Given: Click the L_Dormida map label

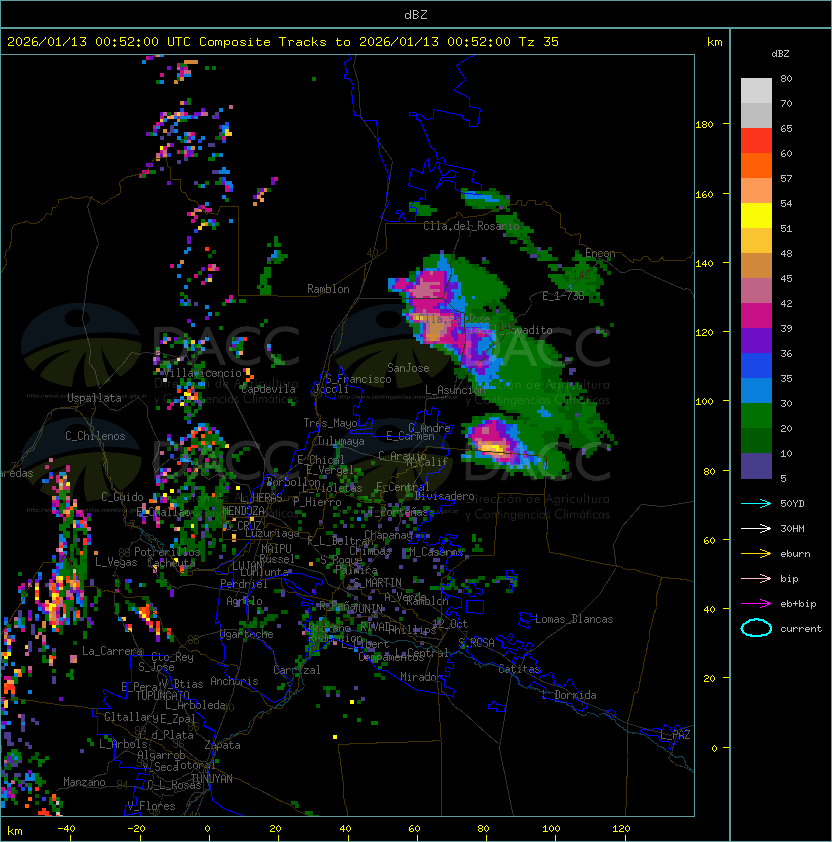Looking at the screenshot, I should coord(569,695).
